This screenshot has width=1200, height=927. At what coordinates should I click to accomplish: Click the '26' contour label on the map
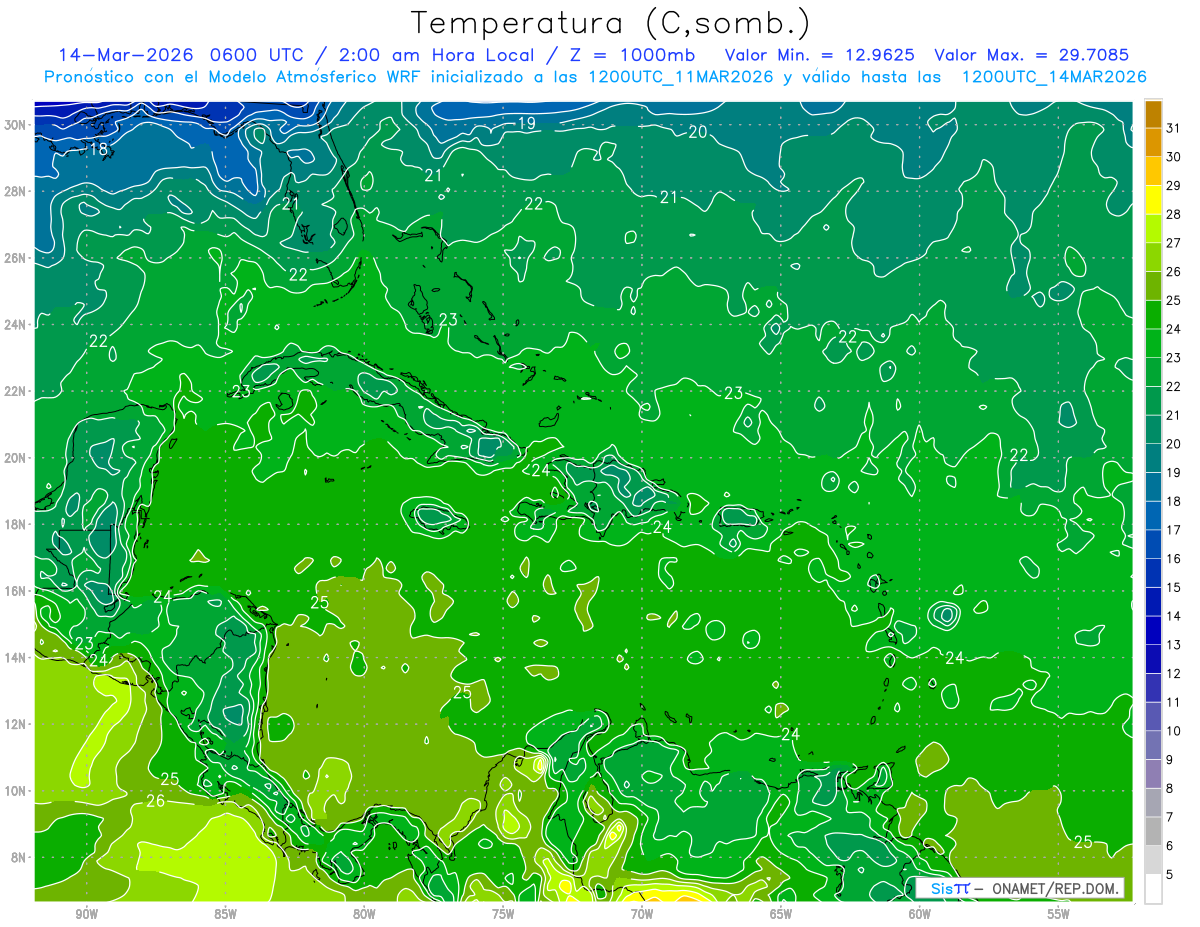(156, 801)
